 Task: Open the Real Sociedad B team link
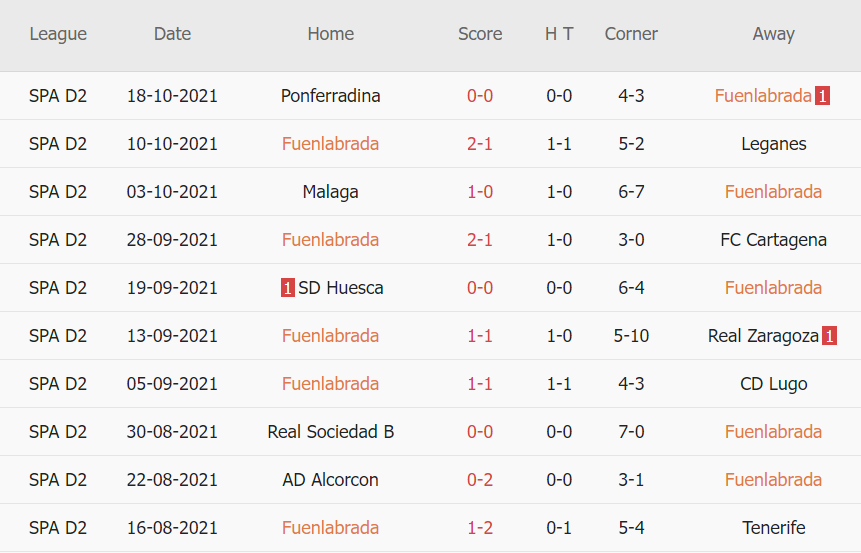[x=330, y=432]
